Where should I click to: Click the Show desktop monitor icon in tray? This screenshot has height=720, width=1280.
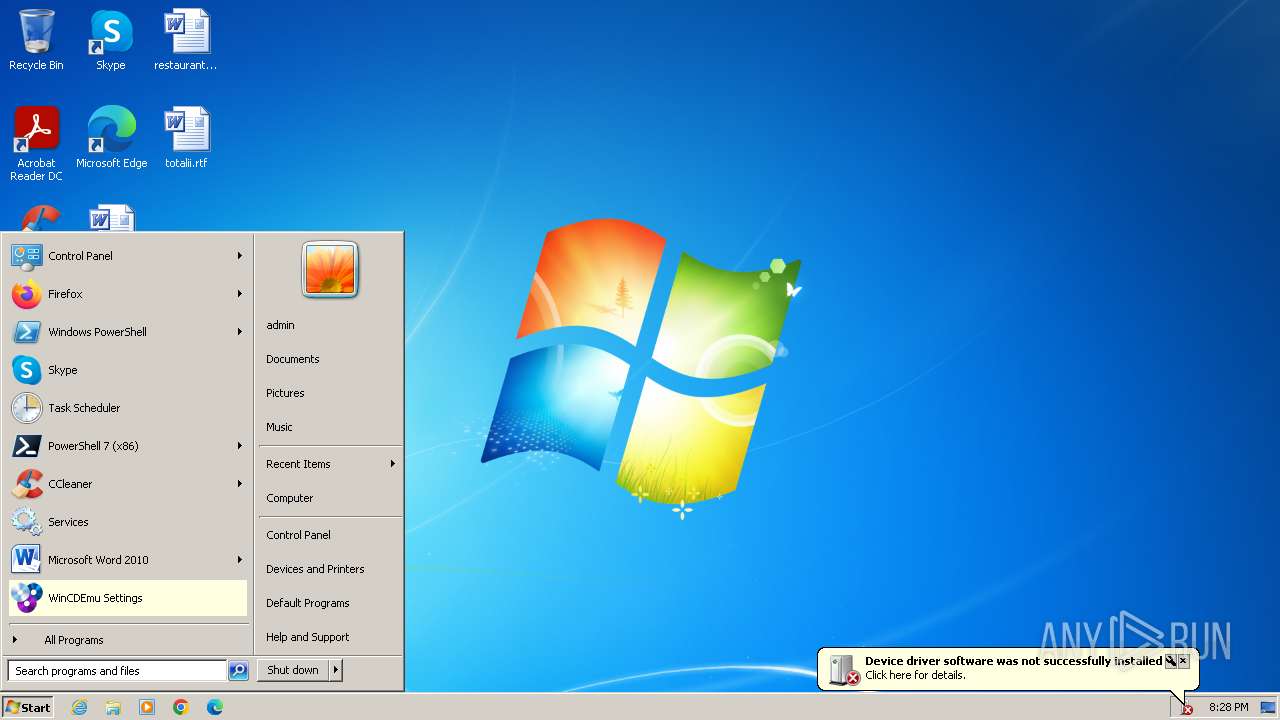[x=1268, y=707]
